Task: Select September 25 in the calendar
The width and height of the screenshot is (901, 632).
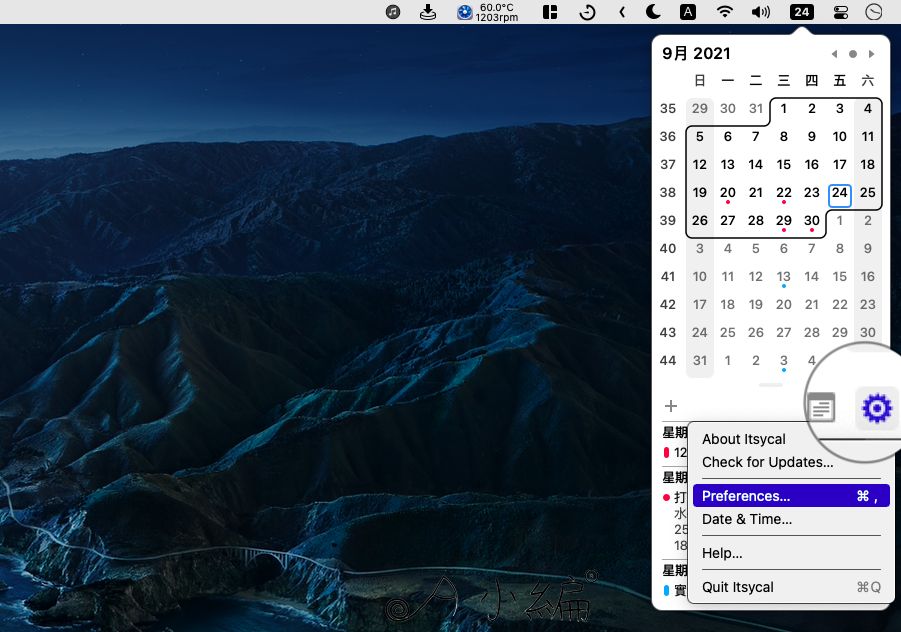Action: pyautogui.click(x=868, y=192)
